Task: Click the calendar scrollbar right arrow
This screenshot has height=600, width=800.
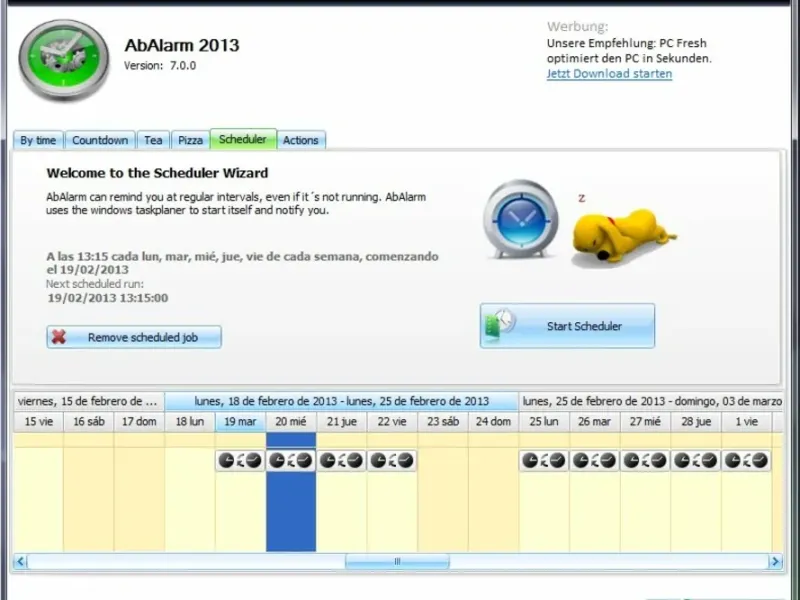Action: pos(775,562)
